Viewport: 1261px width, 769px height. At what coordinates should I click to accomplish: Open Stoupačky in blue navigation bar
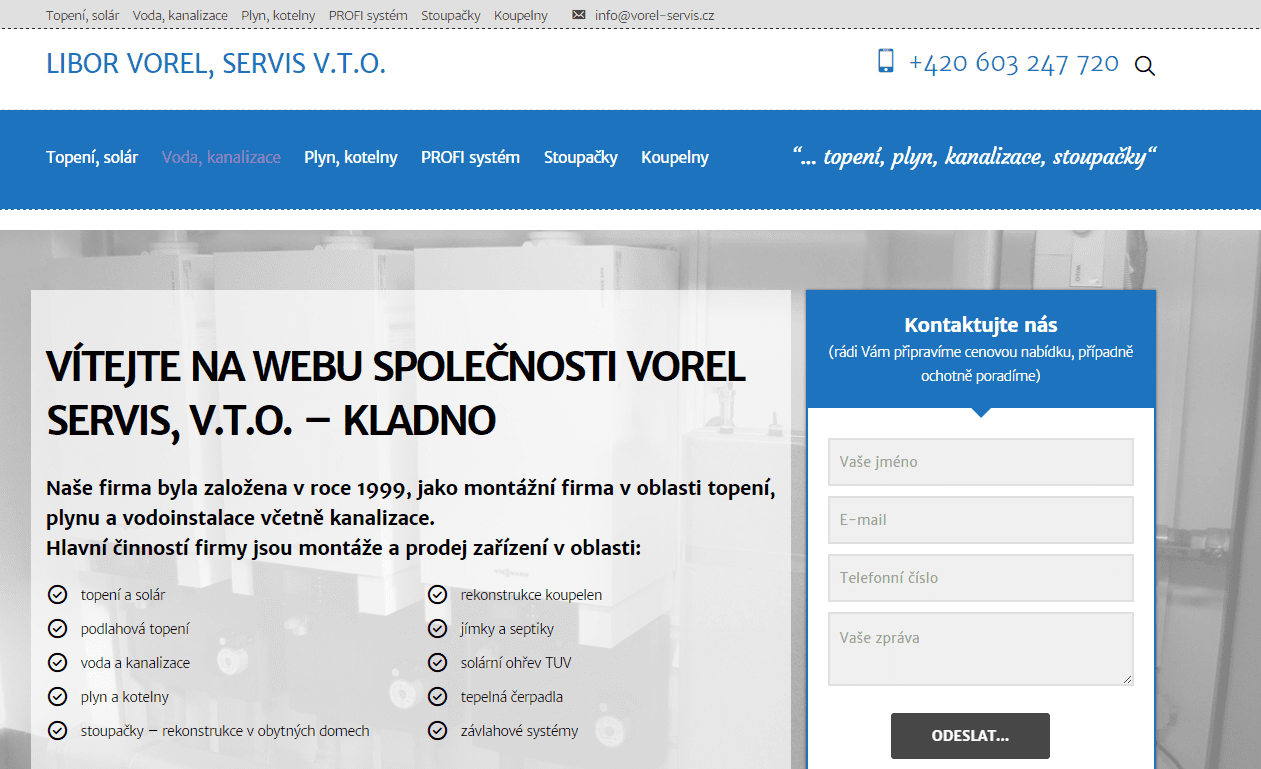pyautogui.click(x=581, y=158)
